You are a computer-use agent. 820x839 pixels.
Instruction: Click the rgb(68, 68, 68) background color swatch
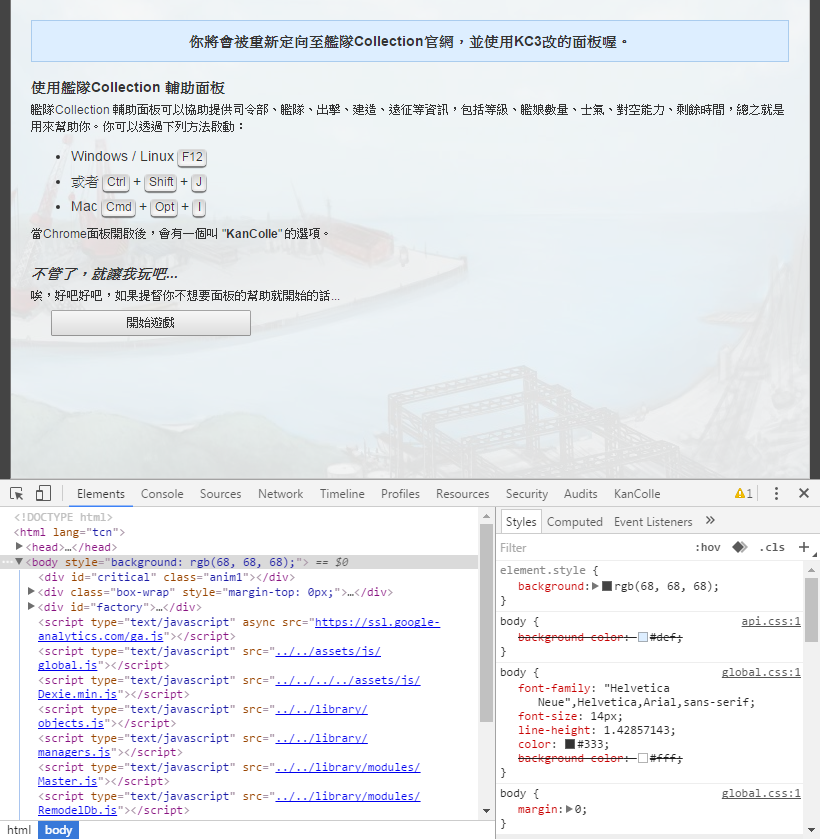tap(608, 586)
